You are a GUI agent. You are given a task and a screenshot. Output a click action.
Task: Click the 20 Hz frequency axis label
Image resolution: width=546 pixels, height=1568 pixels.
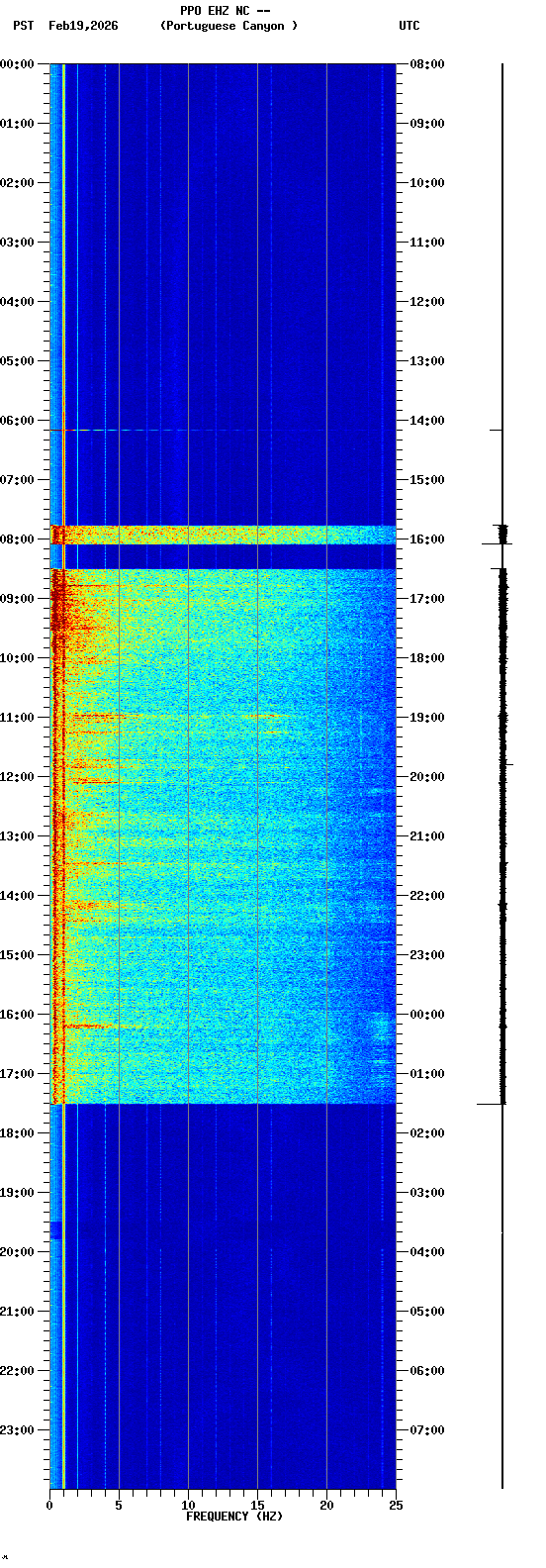[326, 1506]
